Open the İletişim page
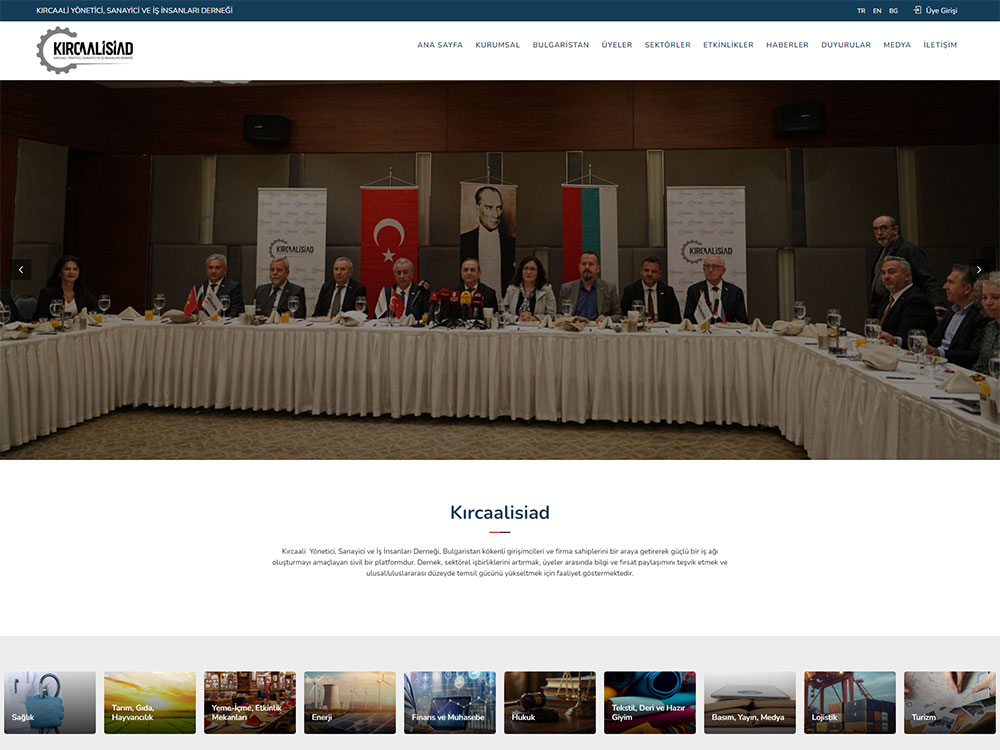This screenshot has height=750, width=1000. click(x=940, y=45)
